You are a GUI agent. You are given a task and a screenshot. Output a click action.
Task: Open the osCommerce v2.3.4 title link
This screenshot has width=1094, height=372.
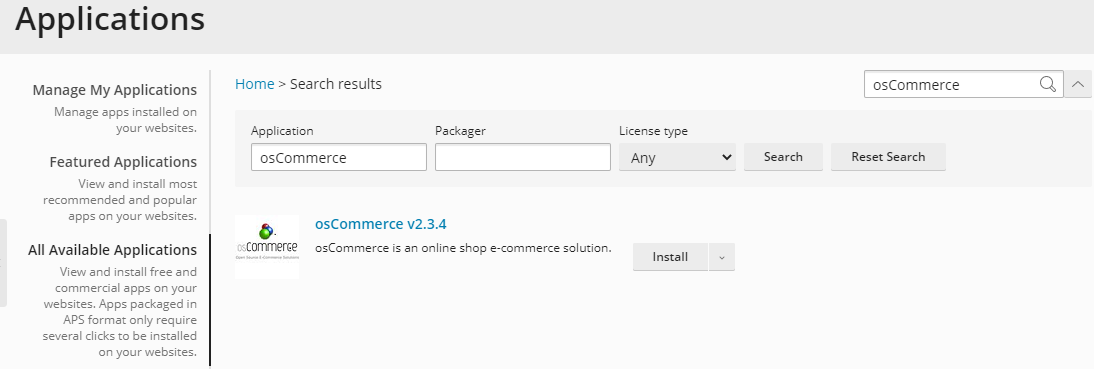[380, 224]
